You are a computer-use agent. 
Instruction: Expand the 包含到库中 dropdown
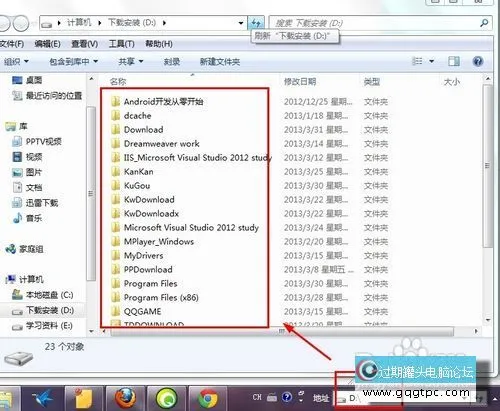73,61
